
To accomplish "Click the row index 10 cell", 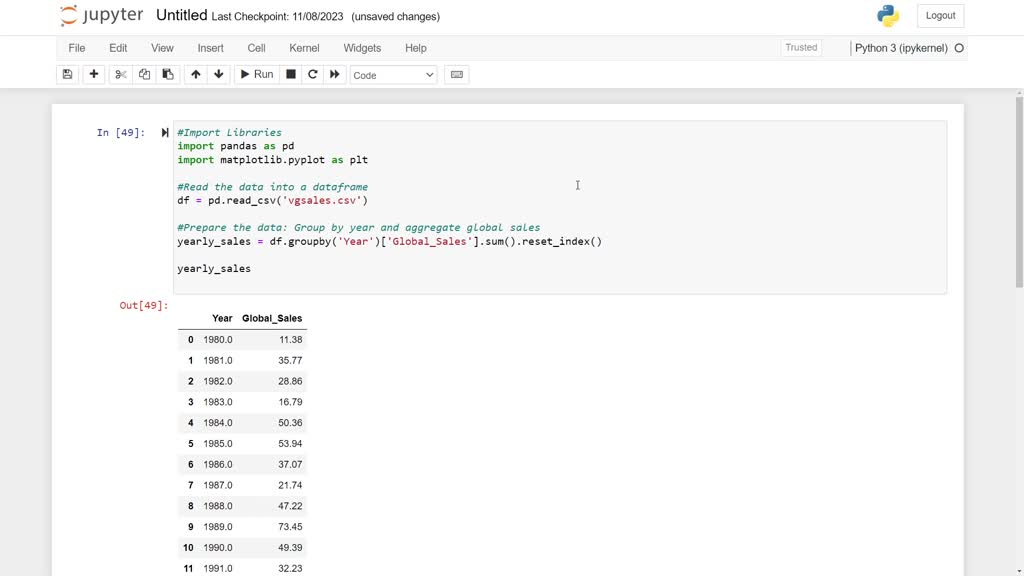I will pyautogui.click(x=188, y=548).
